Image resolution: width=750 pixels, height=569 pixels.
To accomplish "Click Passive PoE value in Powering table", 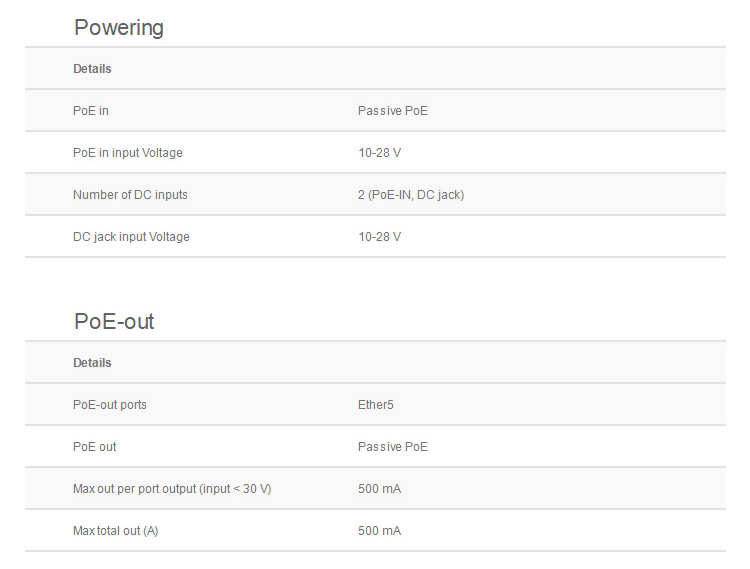I will pyautogui.click(x=392, y=111).
